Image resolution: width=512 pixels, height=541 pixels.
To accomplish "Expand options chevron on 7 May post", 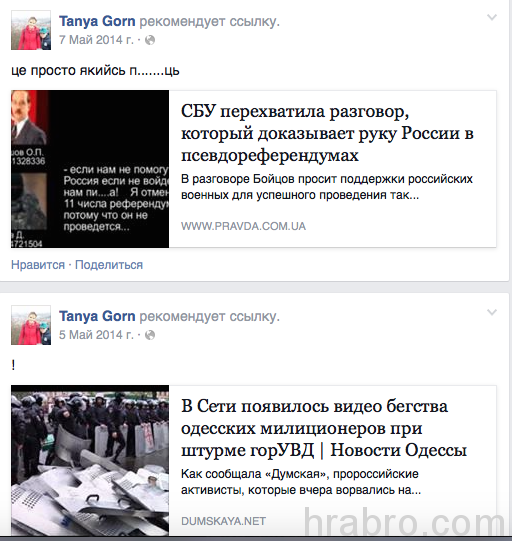I will click(x=492, y=17).
